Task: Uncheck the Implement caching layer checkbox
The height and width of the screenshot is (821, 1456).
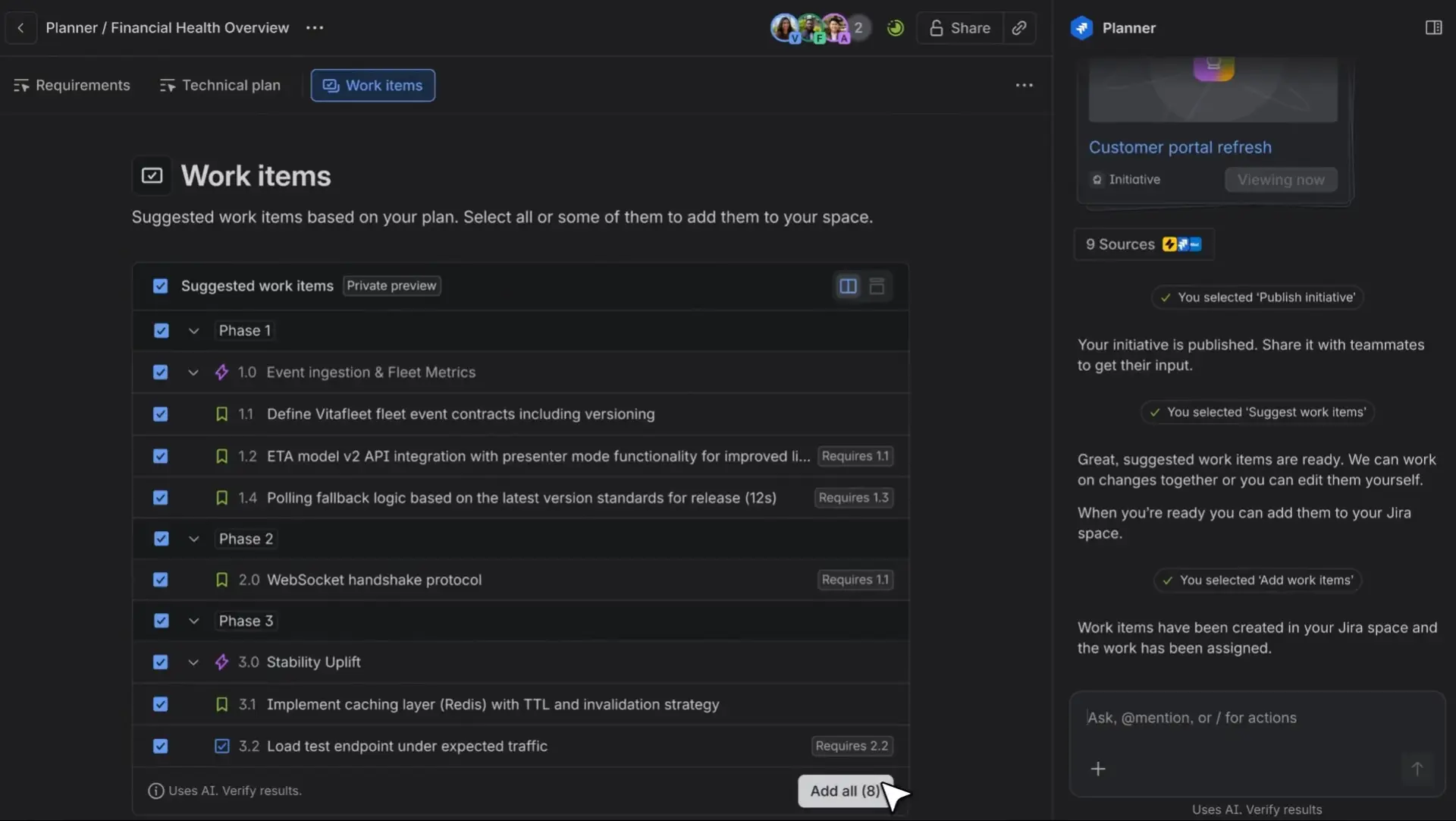Action: pyautogui.click(x=160, y=704)
